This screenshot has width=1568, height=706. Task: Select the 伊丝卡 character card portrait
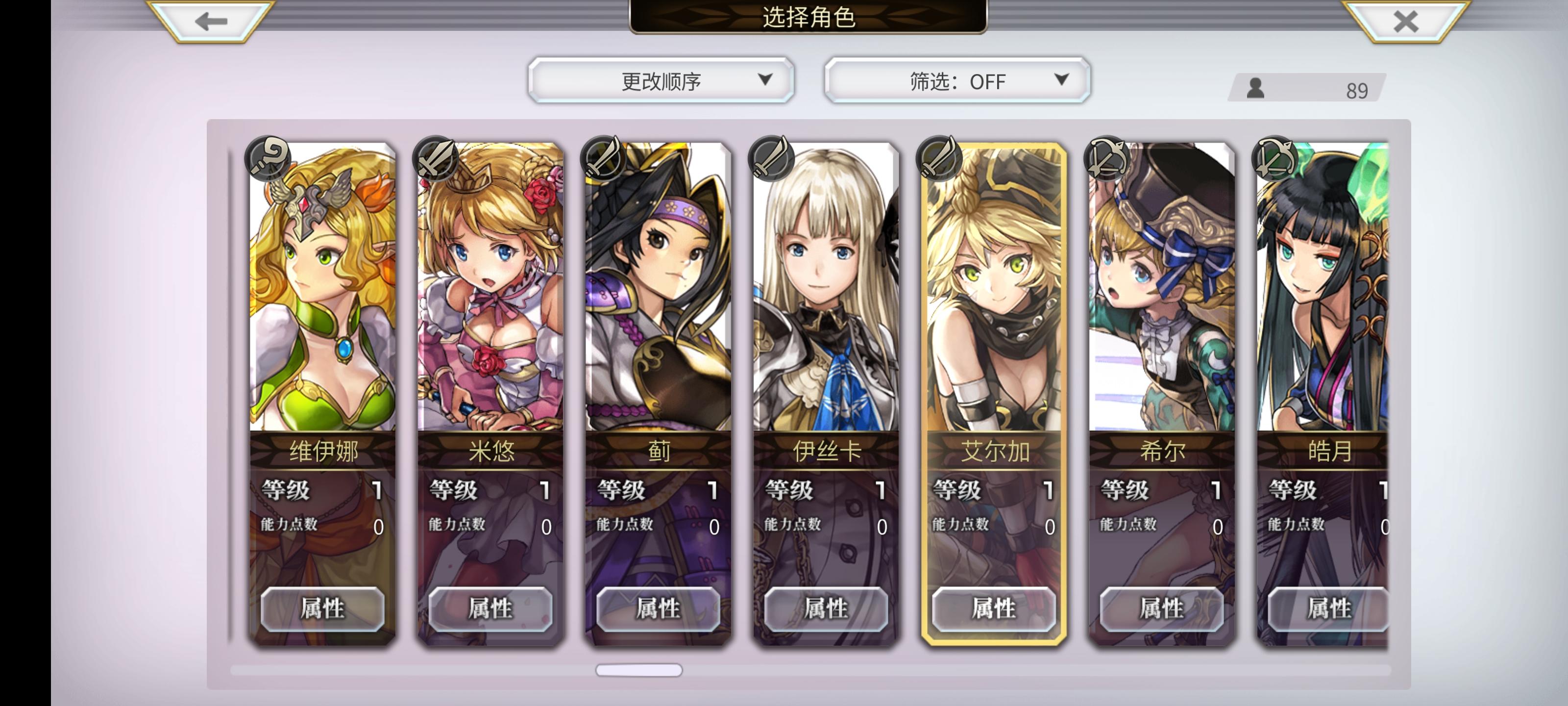tap(826, 286)
